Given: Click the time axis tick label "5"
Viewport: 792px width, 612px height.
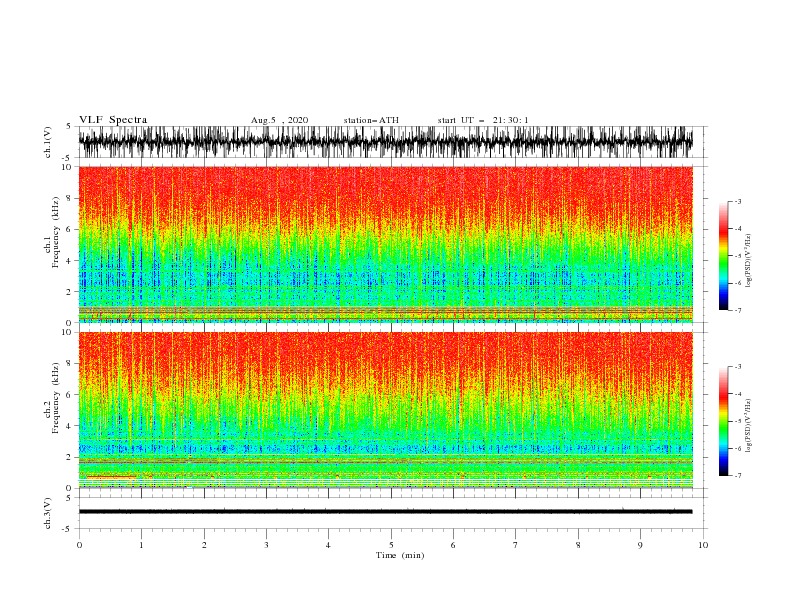Looking at the screenshot, I should [x=391, y=545].
